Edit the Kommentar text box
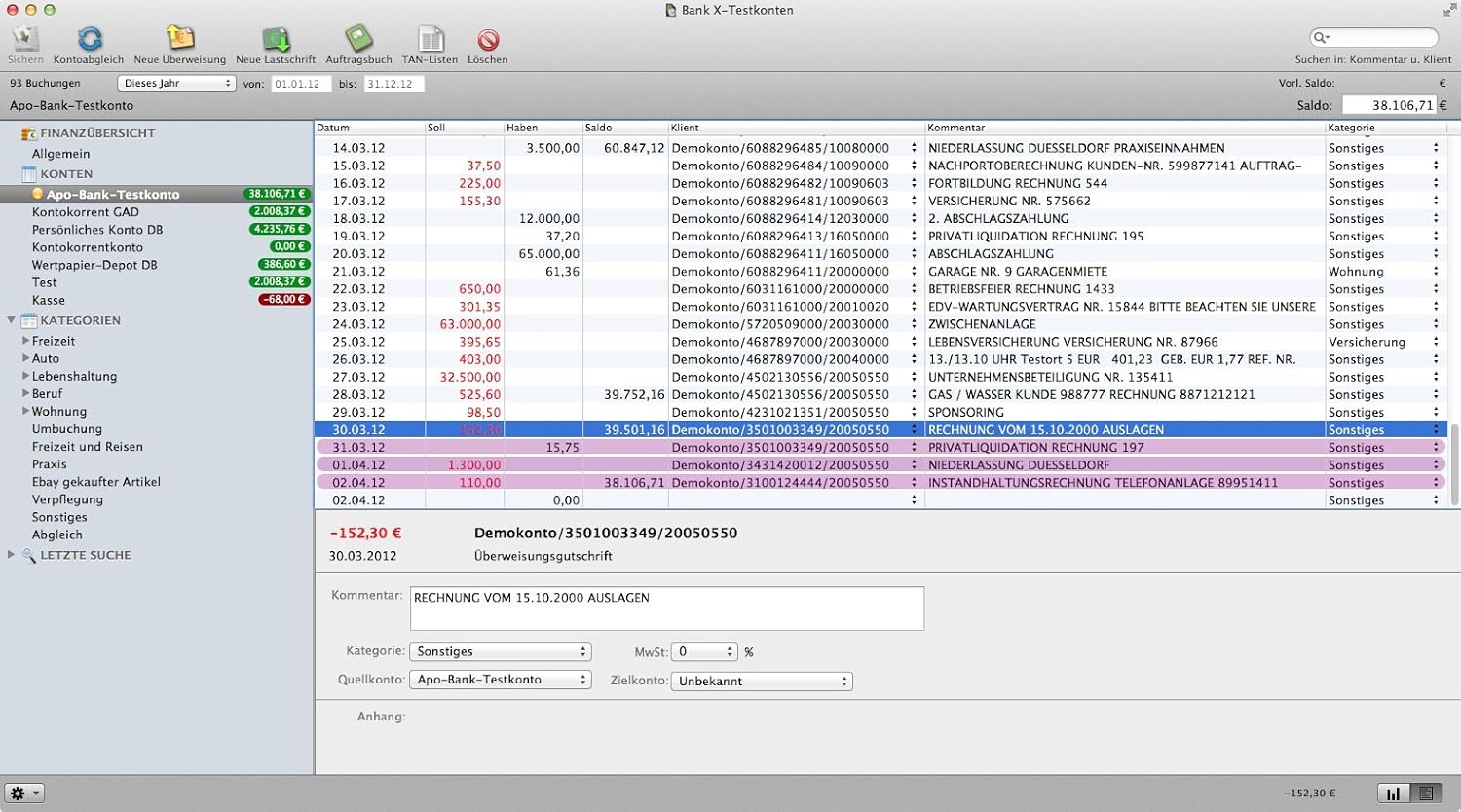1461x812 pixels. pyautogui.click(x=667, y=609)
